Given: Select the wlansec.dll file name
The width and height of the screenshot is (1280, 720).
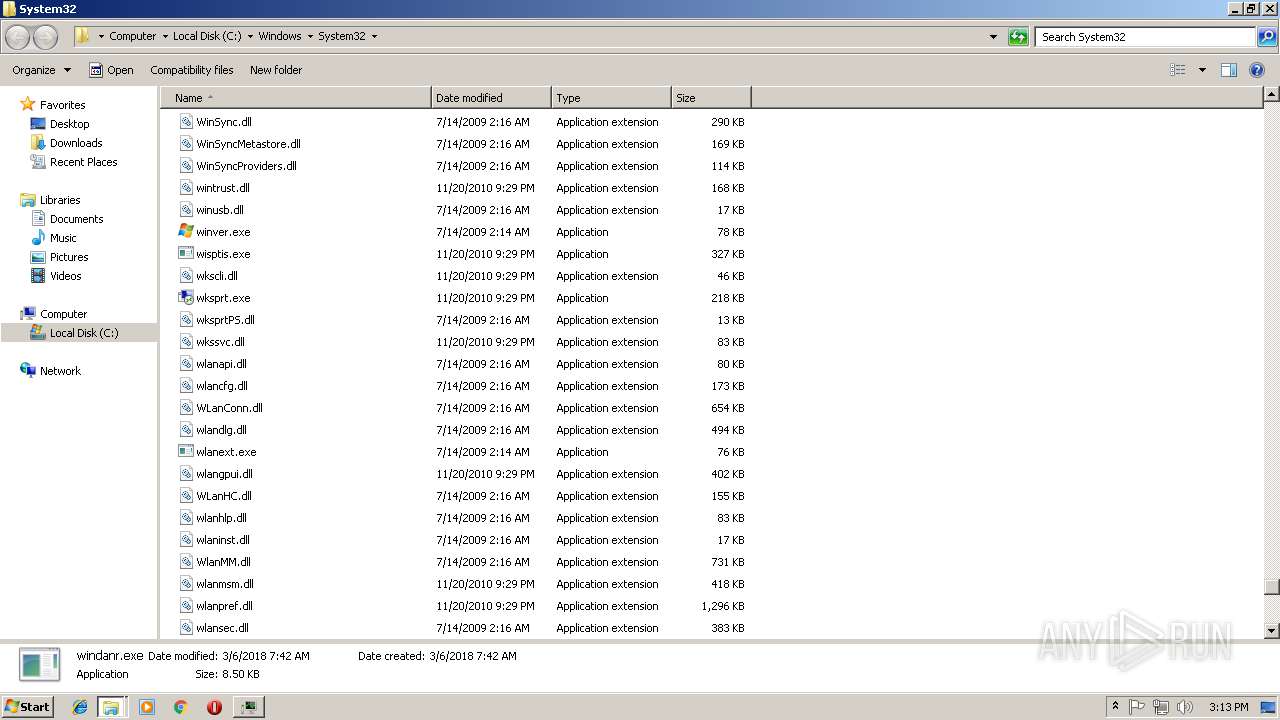Looking at the screenshot, I should click(222, 628).
